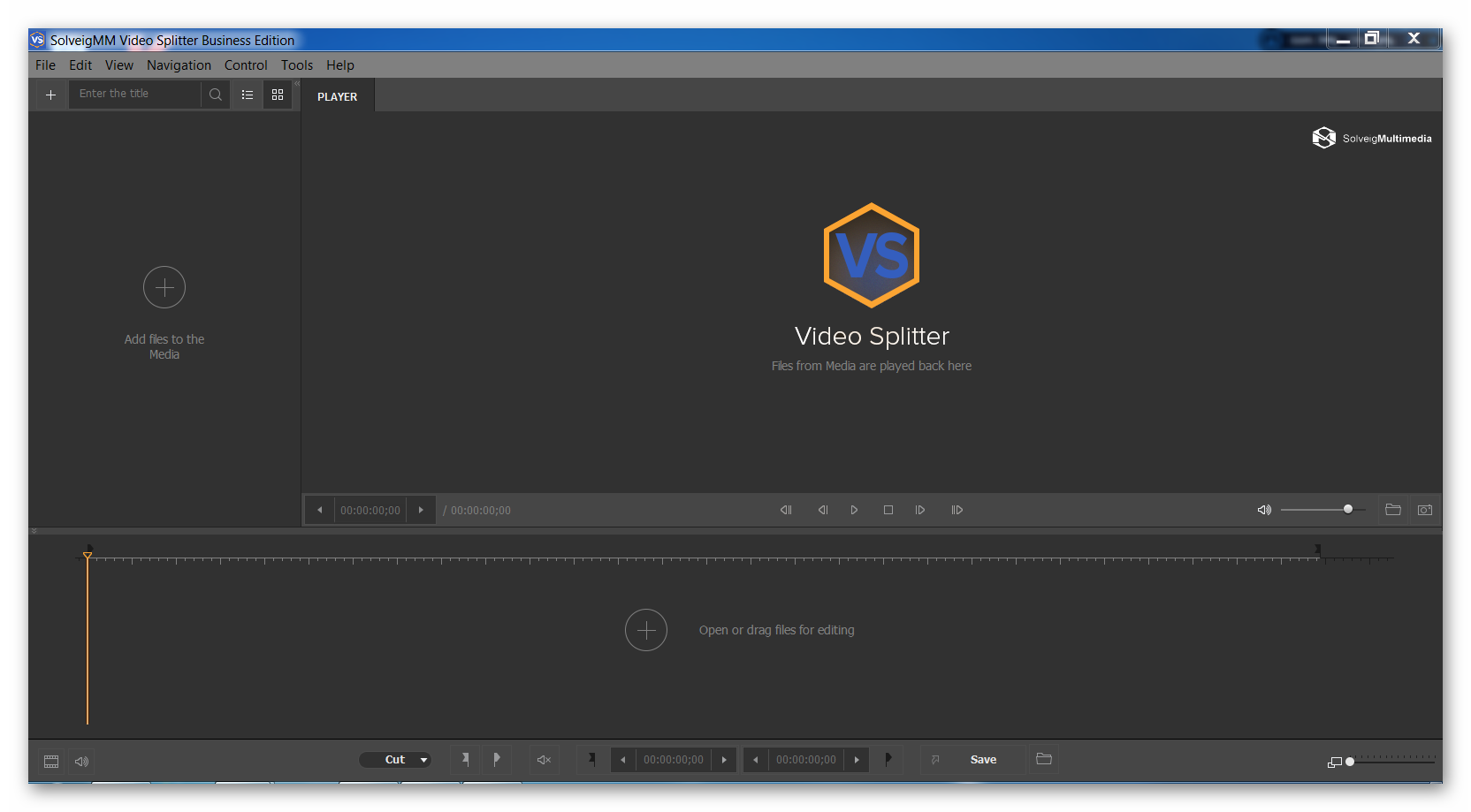The width and height of the screenshot is (1471, 812).
Task: Collapse the media panel with the chevron
Action: tap(297, 83)
